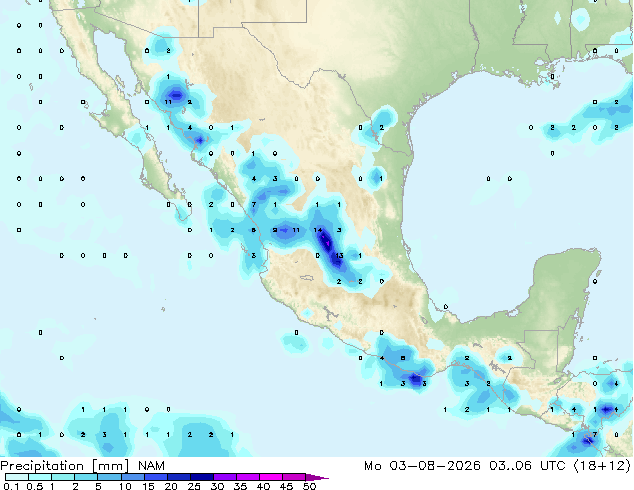This screenshot has height=490, width=634.
Task: Click the '40' legend scale label
Action: [x=263, y=486]
